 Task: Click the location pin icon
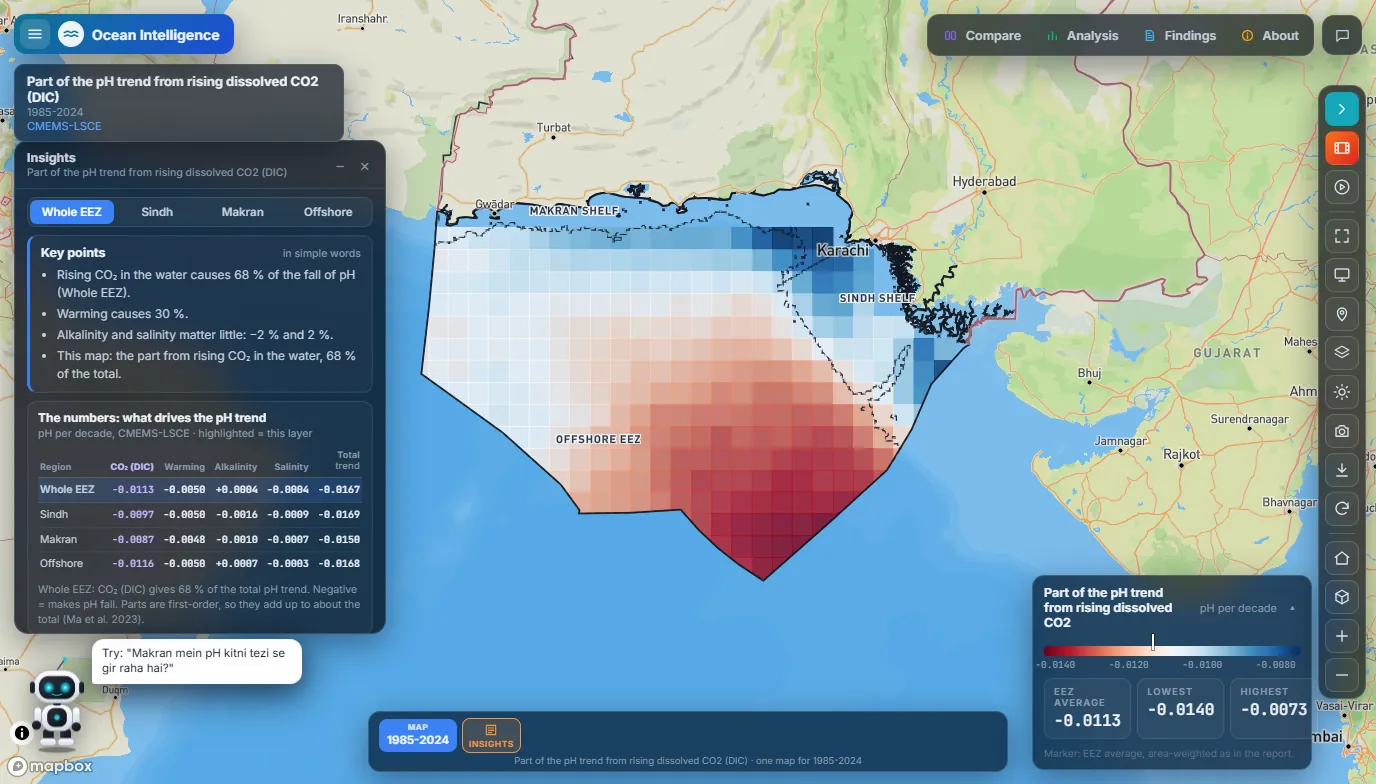pos(1342,314)
